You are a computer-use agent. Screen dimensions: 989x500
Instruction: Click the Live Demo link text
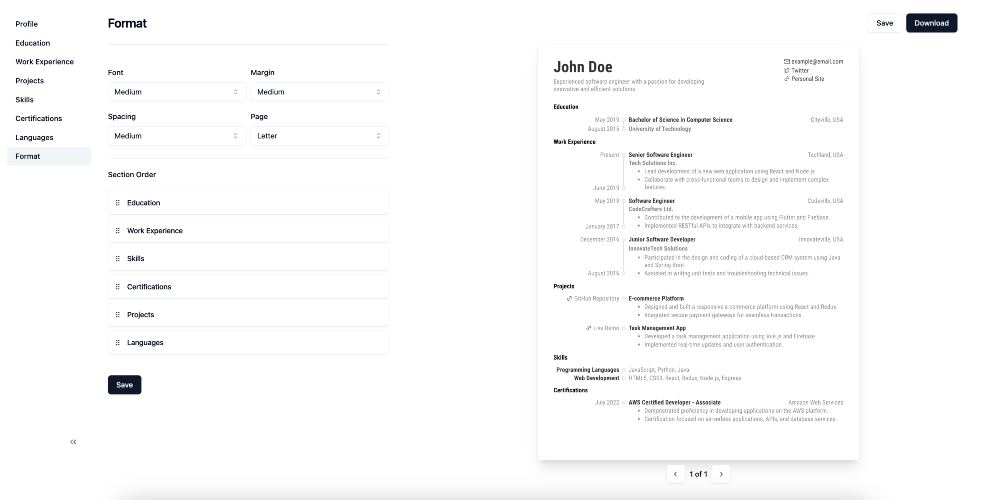(606, 328)
